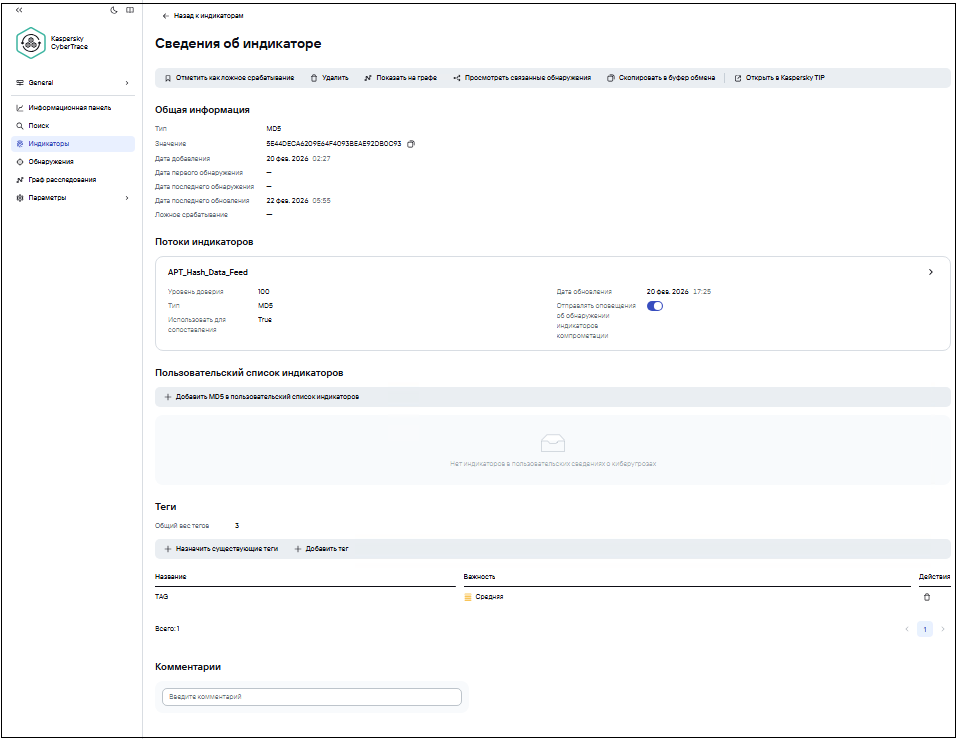Screen dimensions: 956x739
Task: Open the documentation book icon
Action: click(x=130, y=10)
